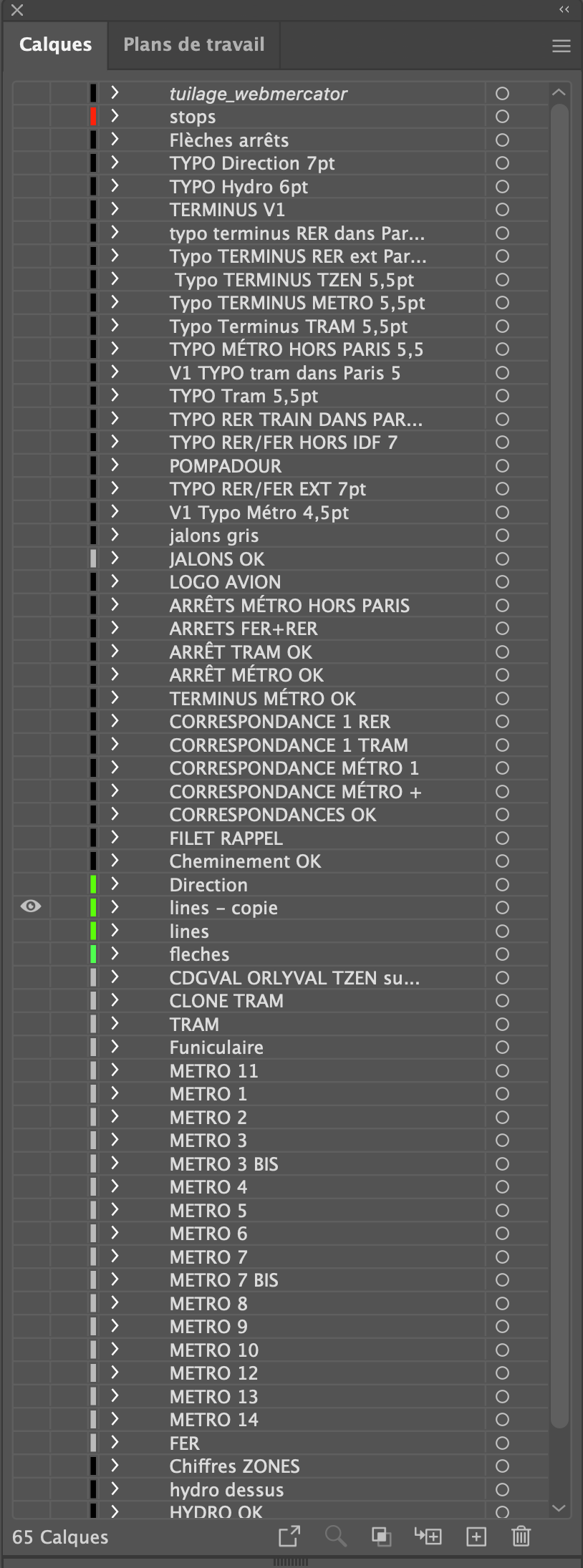583x1568 pixels.
Task: Click the create new sublayer icon
Action: coord(428,1536)
